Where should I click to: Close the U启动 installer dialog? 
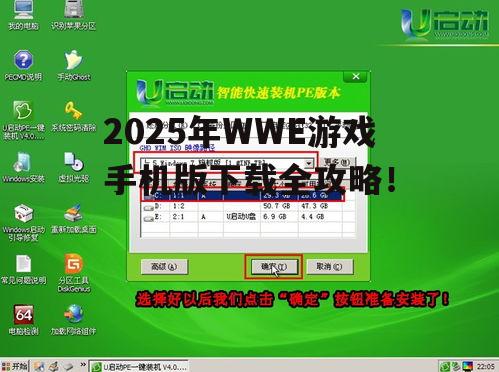[x=356, y=77]
